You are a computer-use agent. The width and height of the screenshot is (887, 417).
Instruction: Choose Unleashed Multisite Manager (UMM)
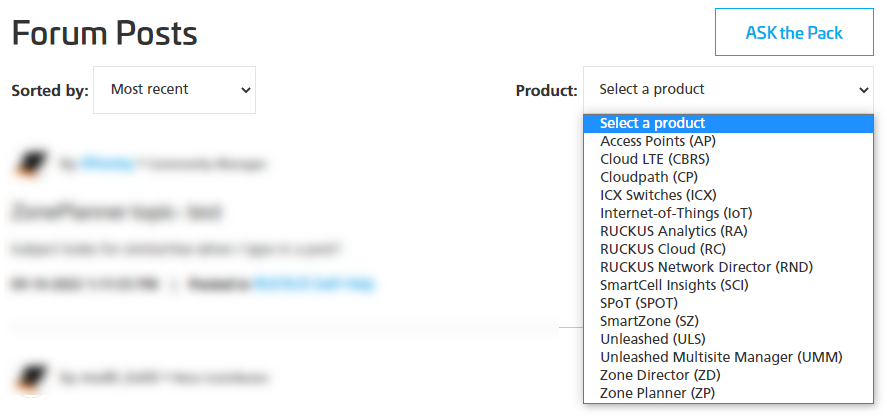[x=729, y=357]
